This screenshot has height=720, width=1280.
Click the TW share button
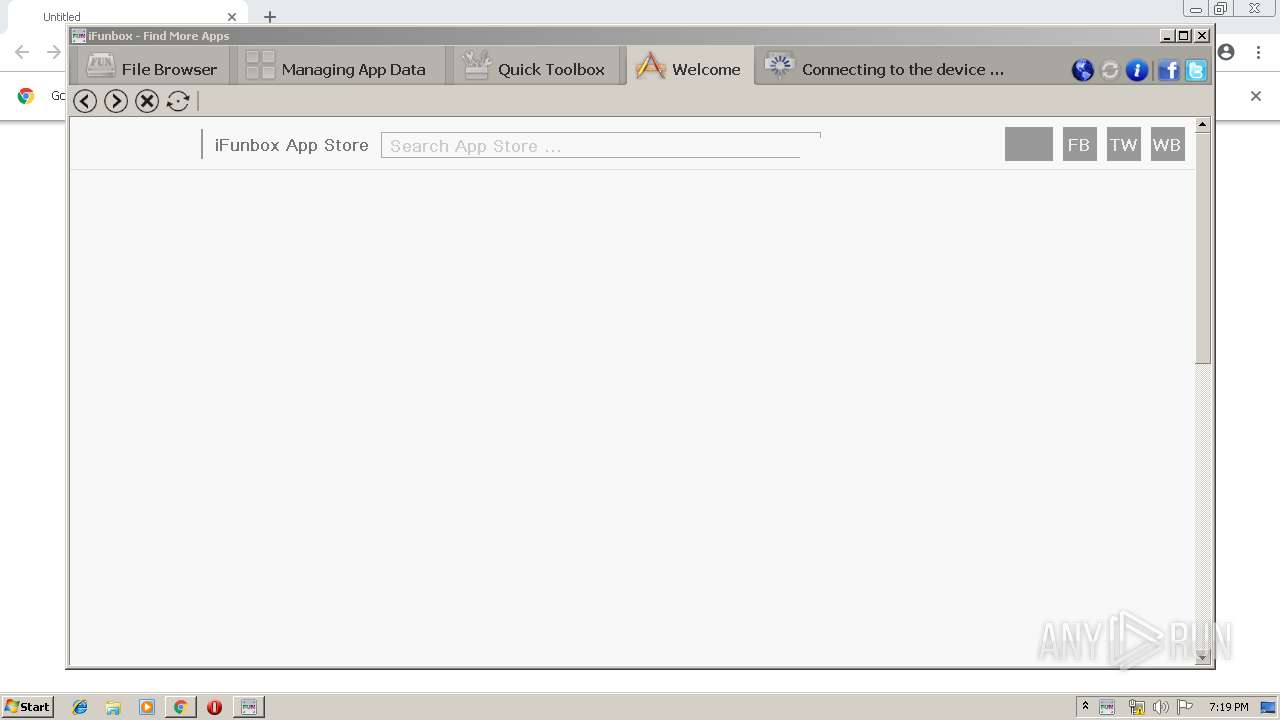(1123, 144)
